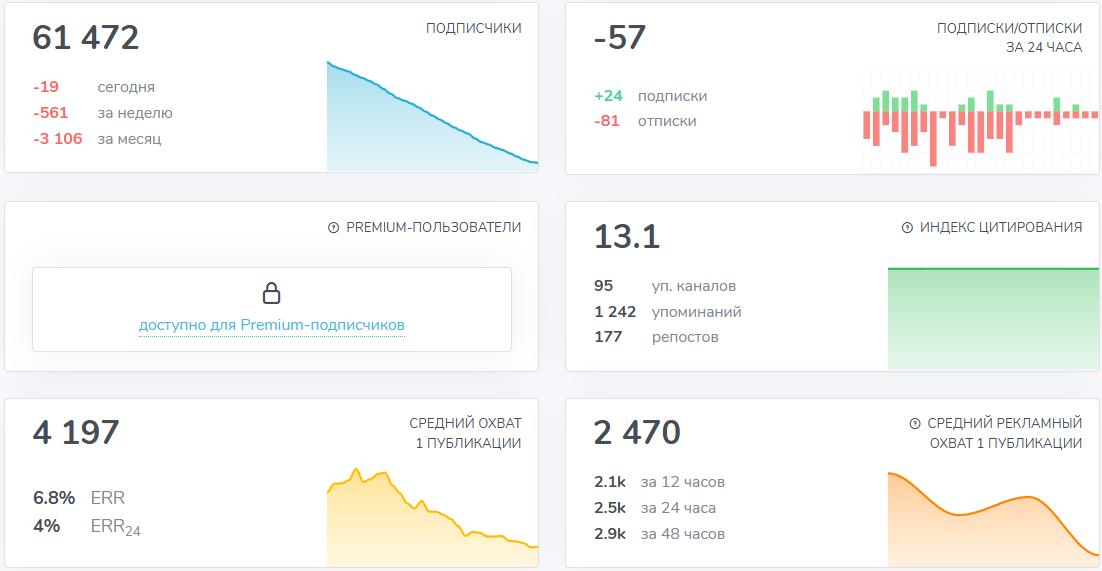1102x571 pixels.
Task: Click the 'уп. каналов' label
Action: (x=694, y=286)
